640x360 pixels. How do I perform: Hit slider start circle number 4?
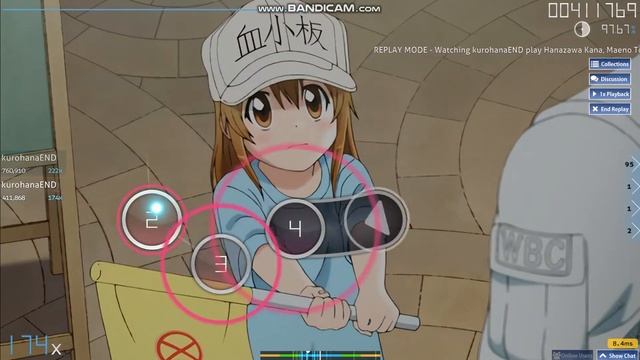coord(296,228)
